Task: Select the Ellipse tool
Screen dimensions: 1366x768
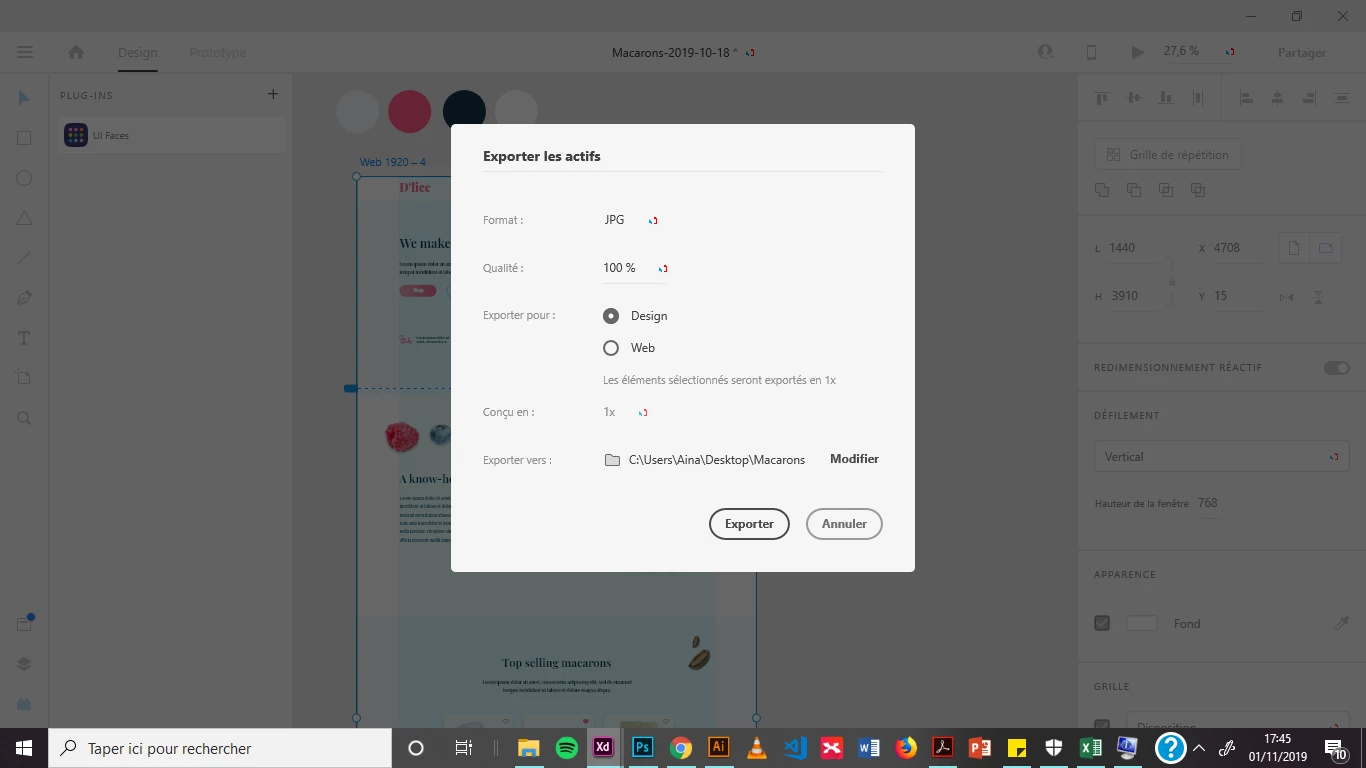Action: (25, 178)
